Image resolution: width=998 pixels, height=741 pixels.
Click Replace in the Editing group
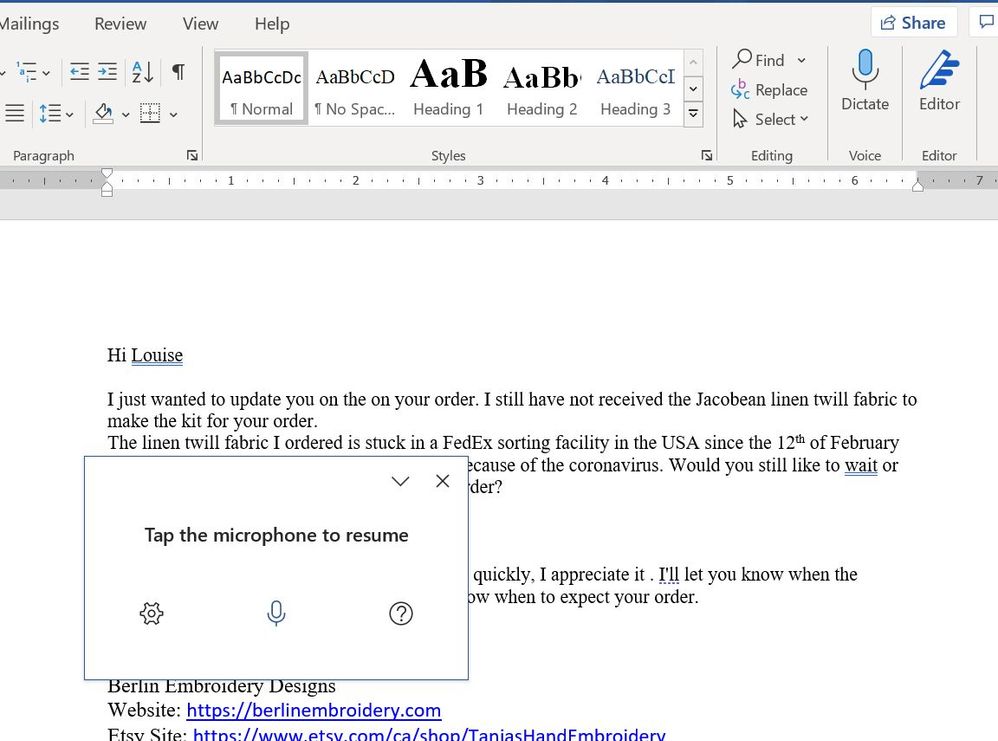click(770, 90)
